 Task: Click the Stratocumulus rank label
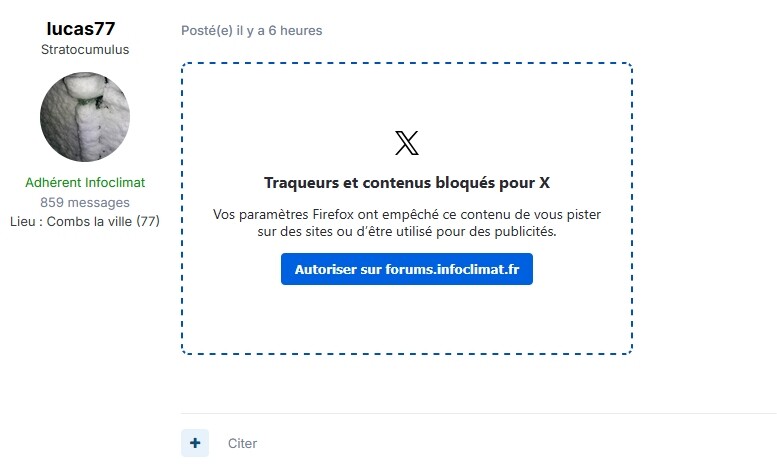point(85,50)
